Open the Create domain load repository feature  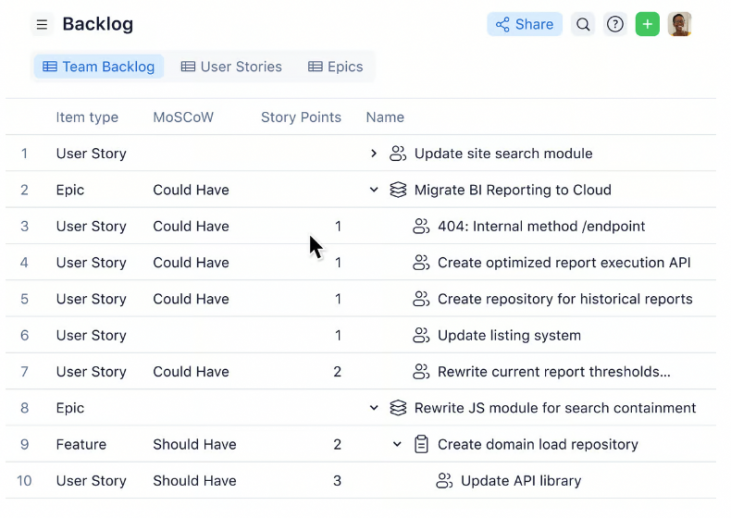pyautogui.click(x=538, y=444)
